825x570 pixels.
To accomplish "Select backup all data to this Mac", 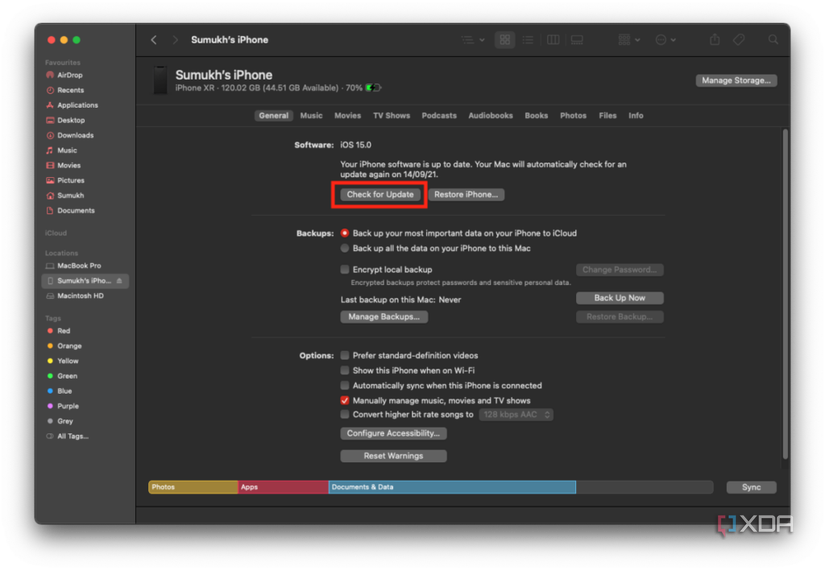I will pyautogui.click(x=345, y=248).
